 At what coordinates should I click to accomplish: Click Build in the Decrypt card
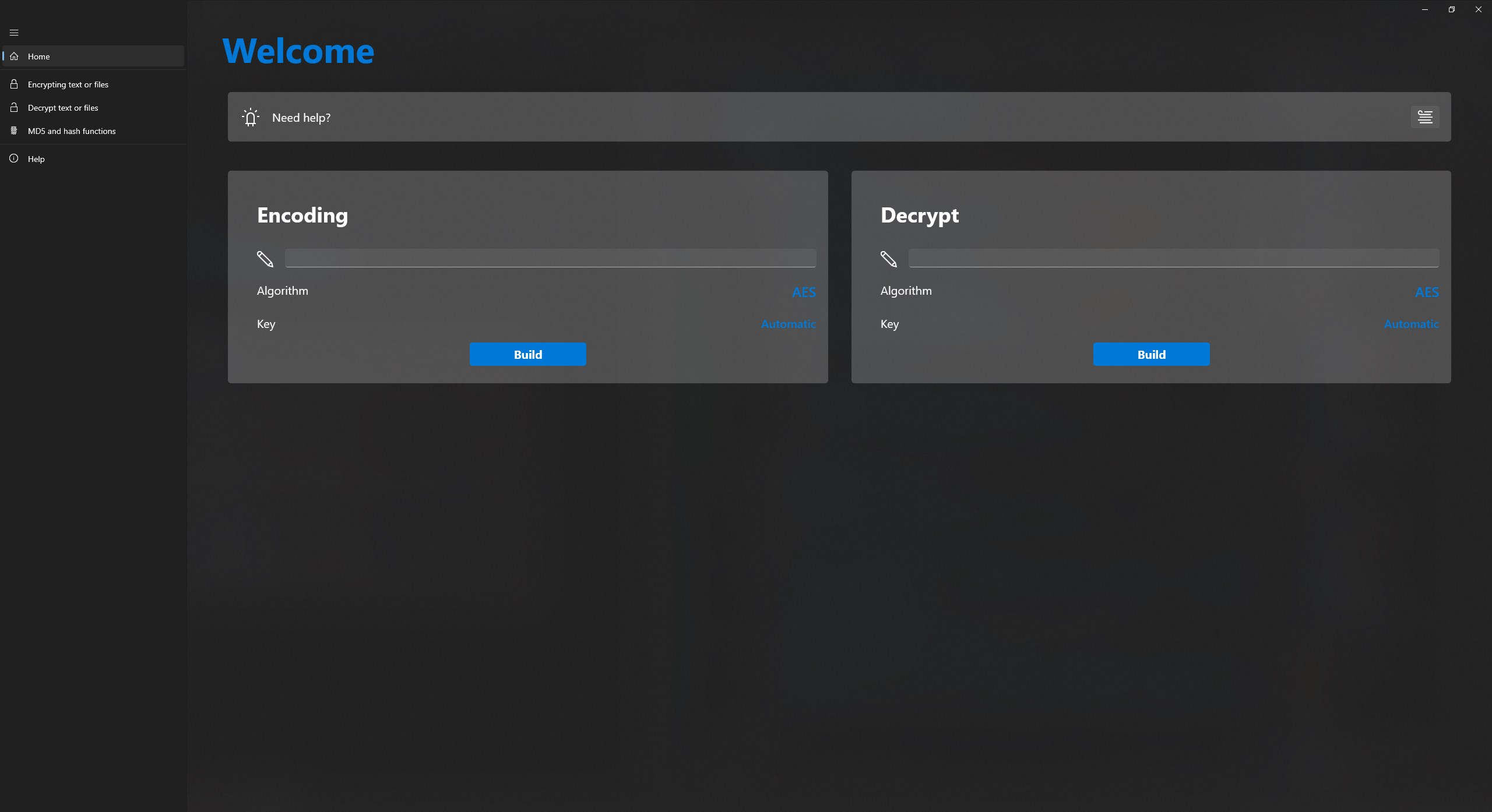coord(1151,354)
